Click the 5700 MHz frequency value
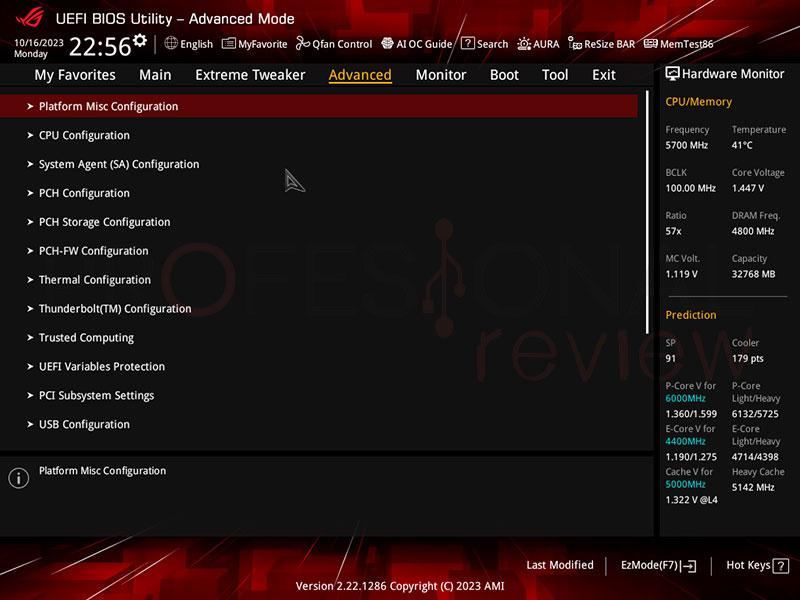 pyautogui.click(x=686, y=145)
